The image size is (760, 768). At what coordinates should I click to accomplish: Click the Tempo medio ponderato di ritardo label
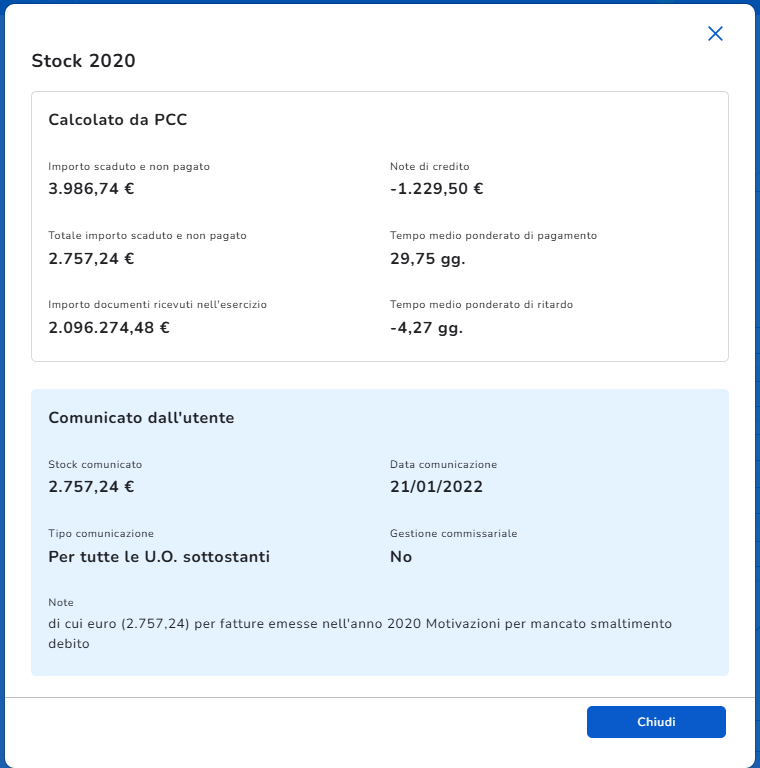(x=481, y=304)
